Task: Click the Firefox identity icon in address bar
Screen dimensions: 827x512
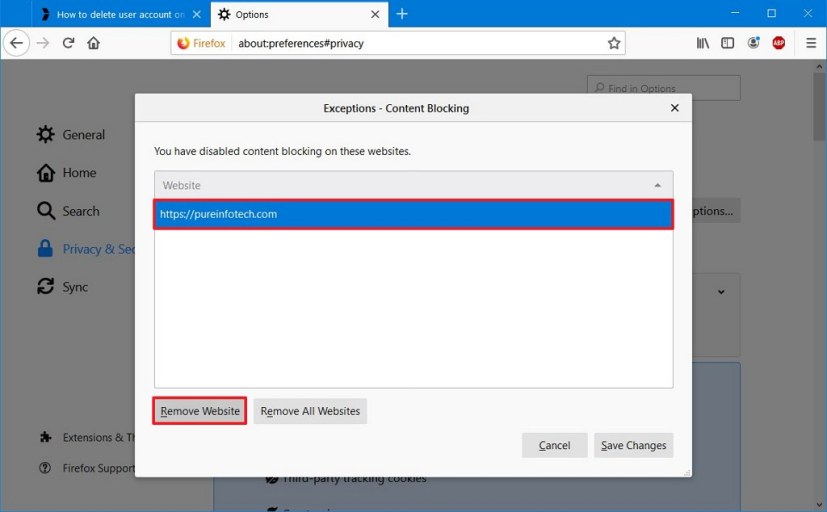Action: tap(201, 43)
